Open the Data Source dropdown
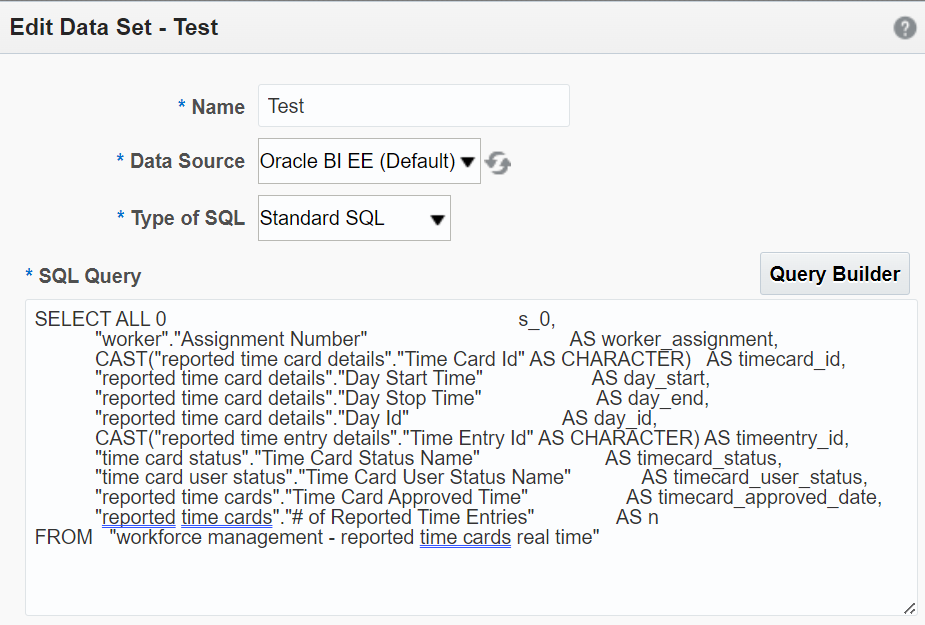 369,161
